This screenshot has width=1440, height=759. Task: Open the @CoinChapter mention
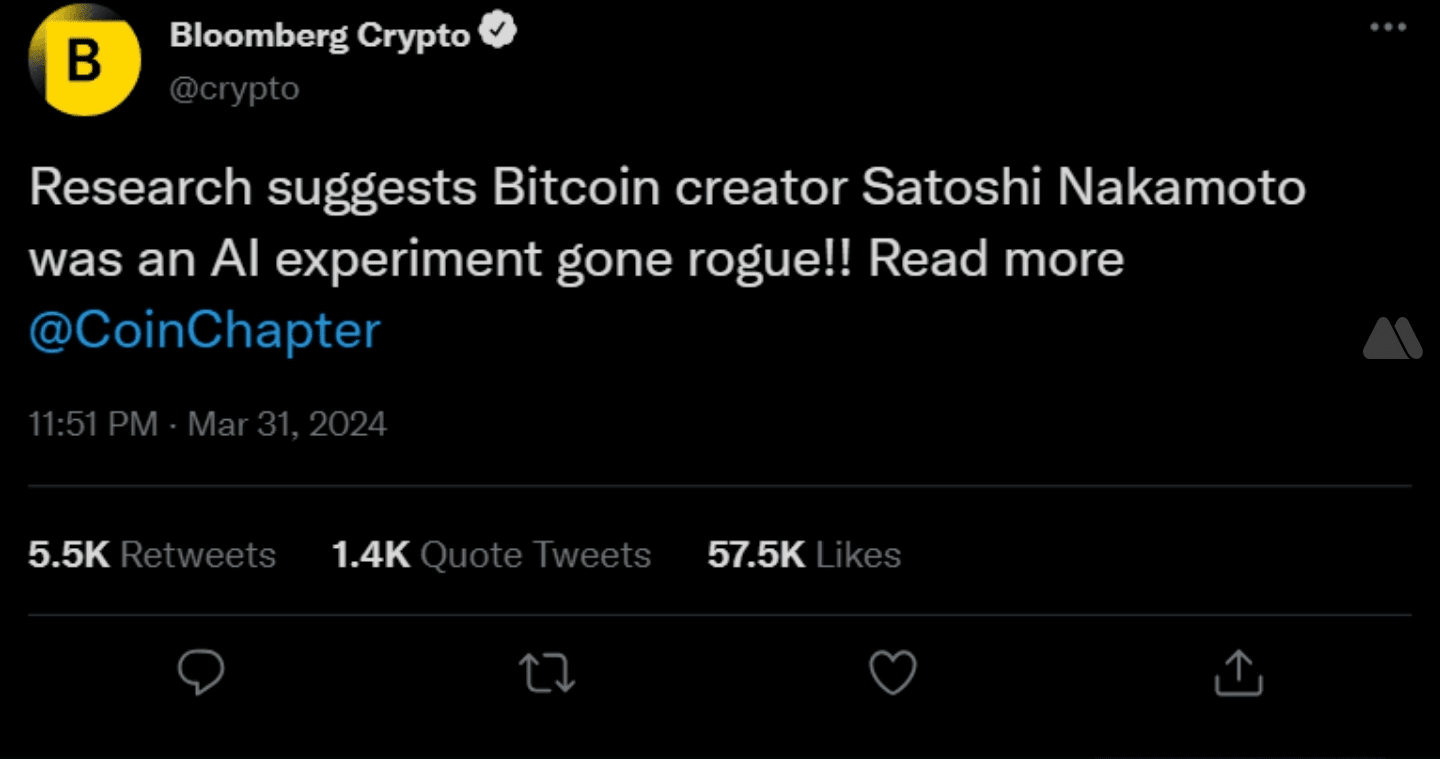204,330
